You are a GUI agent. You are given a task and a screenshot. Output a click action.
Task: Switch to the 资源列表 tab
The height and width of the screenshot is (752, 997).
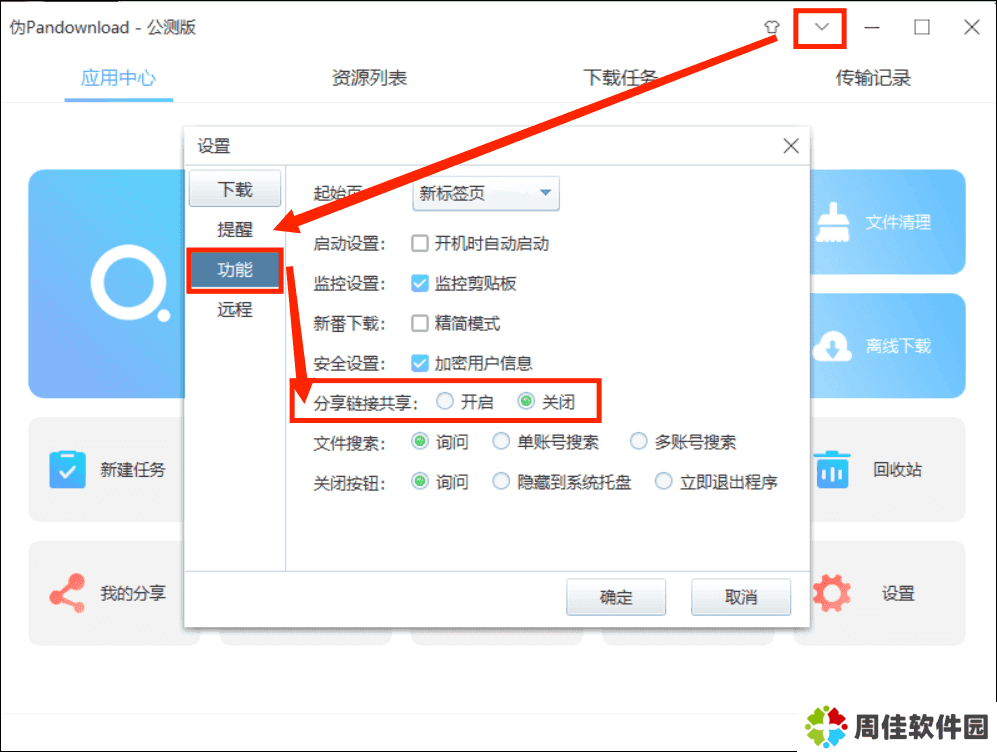tap(369, 78)
